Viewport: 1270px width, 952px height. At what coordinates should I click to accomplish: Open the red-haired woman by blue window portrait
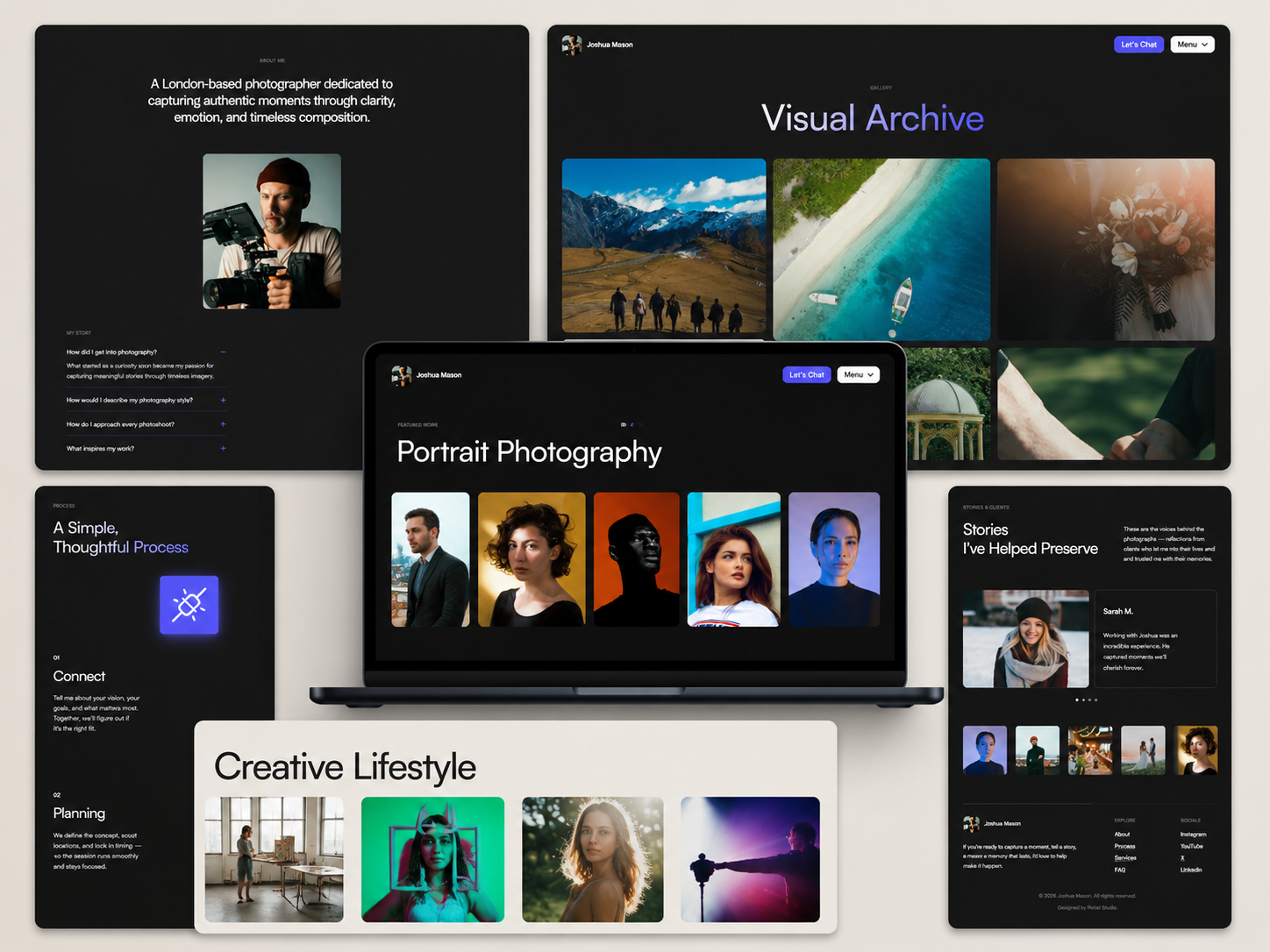pos(734,559)
